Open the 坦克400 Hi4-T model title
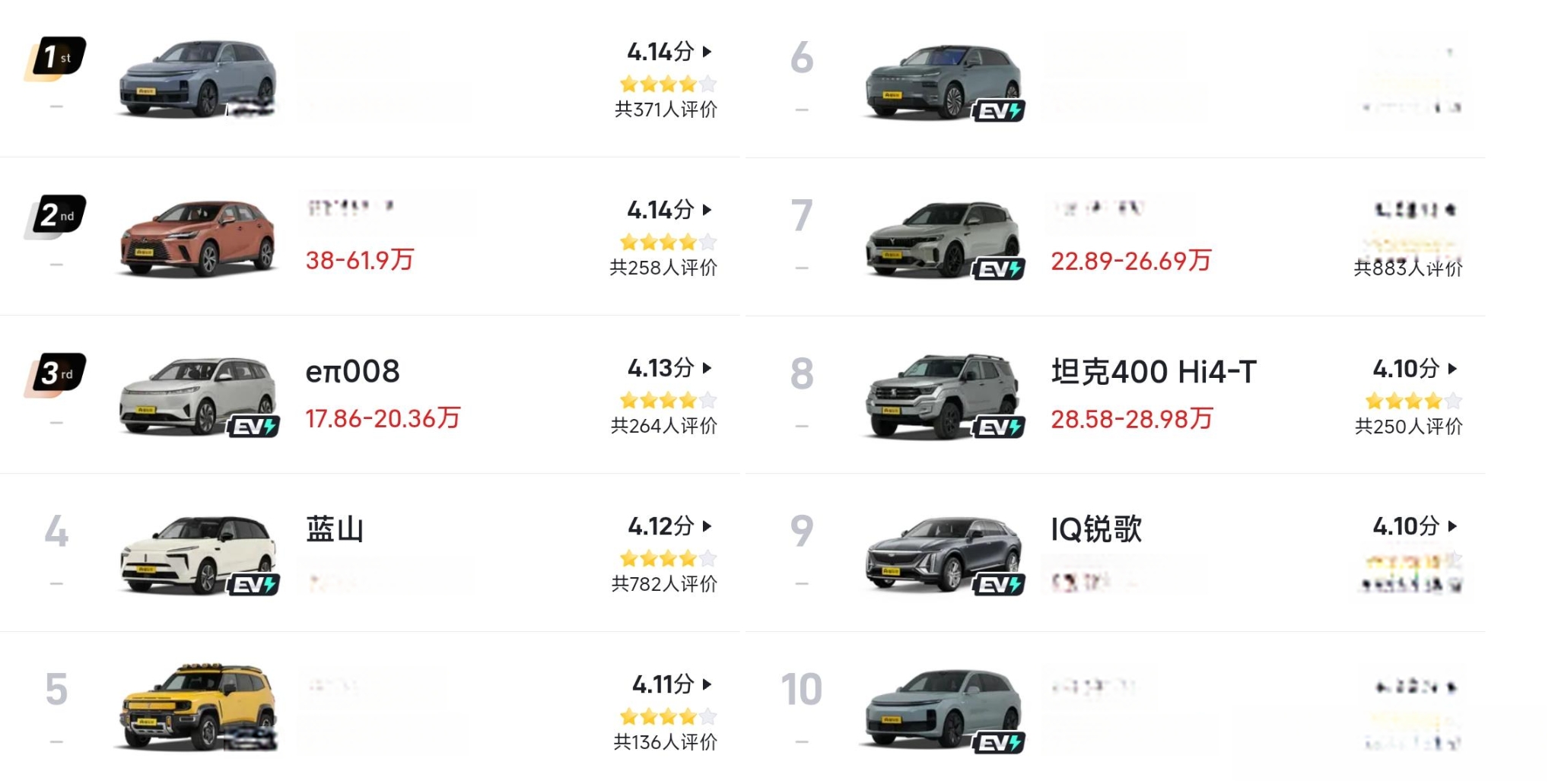Image resolution: width=1558 pixels, height=784 pixels. pyautogui.click(x=1153, y=372)
